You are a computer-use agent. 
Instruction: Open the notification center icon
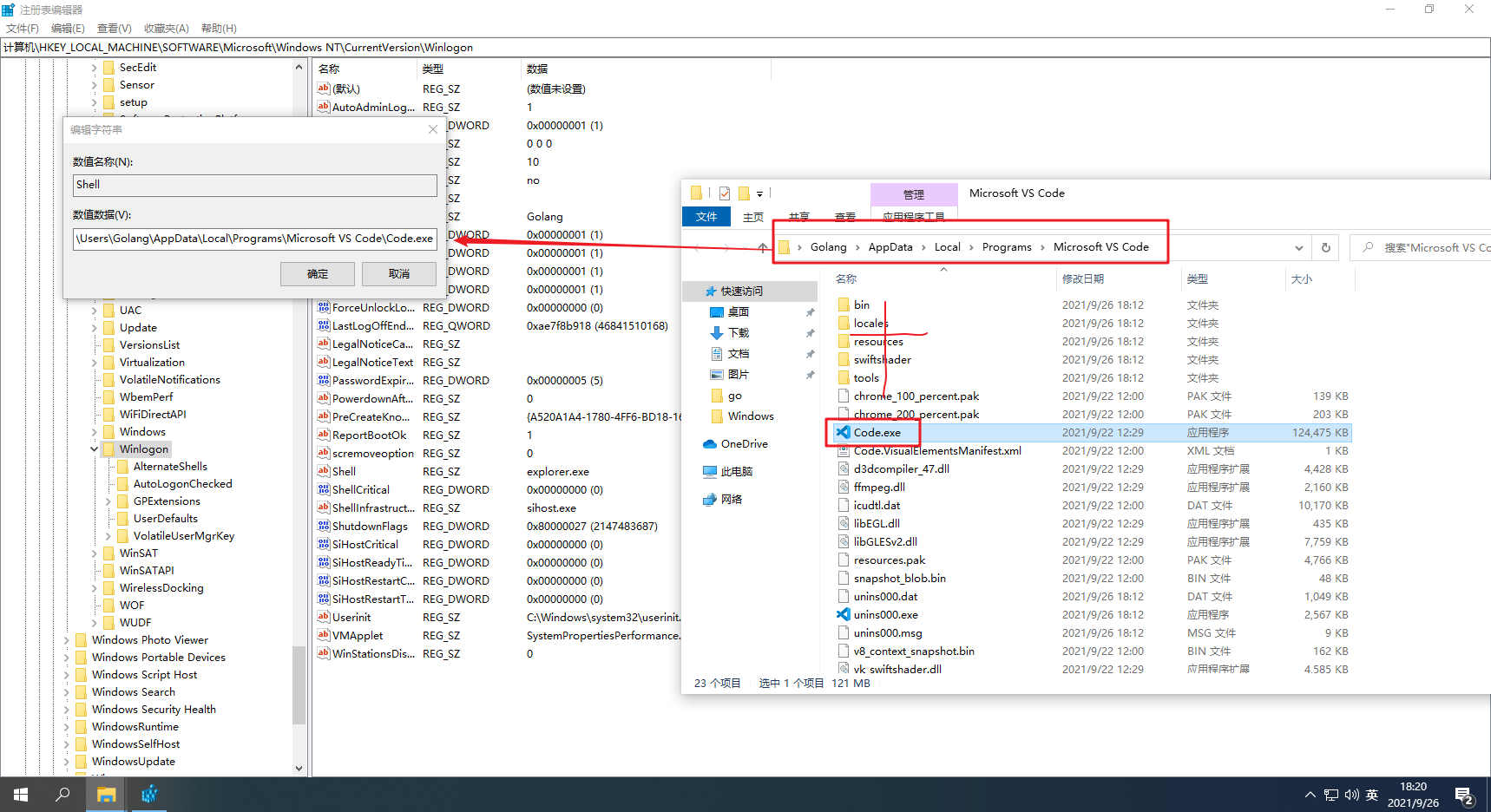coord(1465,795)
